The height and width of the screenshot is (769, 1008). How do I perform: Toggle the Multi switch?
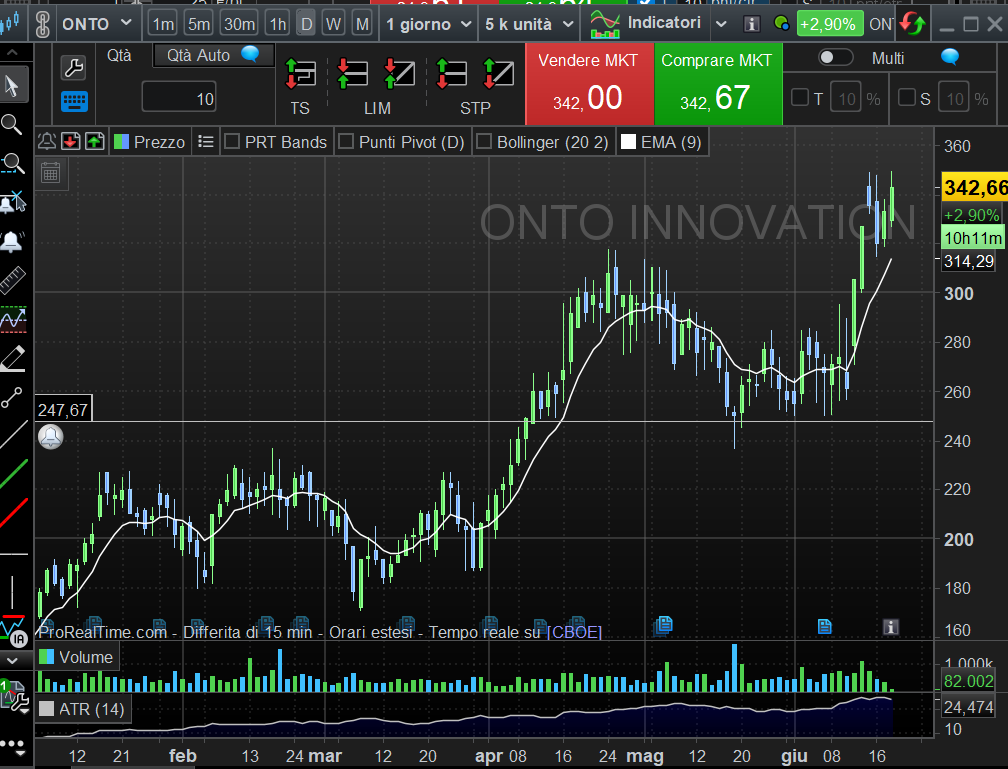(834, 58)
